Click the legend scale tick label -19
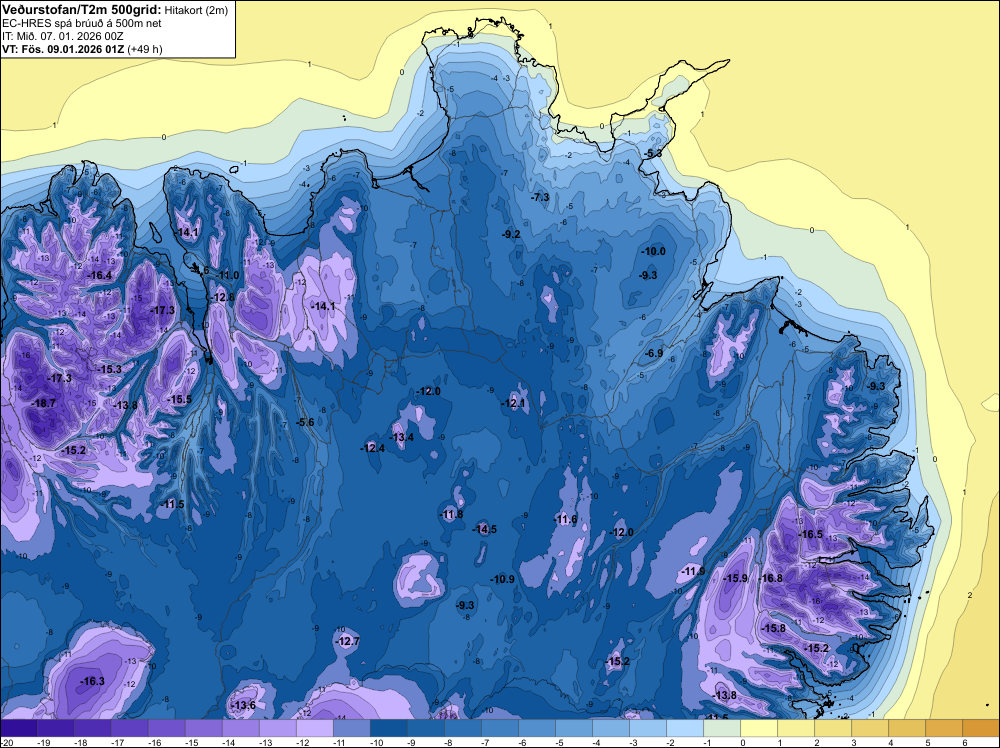 click(43, 742)
